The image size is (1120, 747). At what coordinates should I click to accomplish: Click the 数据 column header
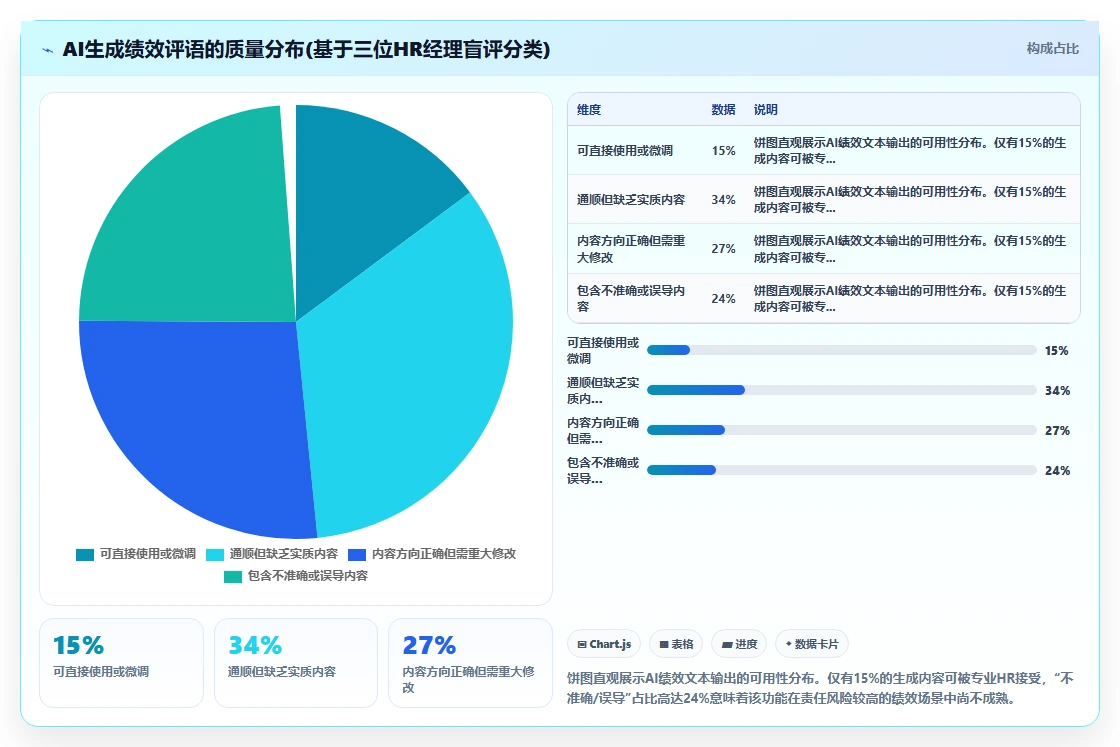click(724, 110)
